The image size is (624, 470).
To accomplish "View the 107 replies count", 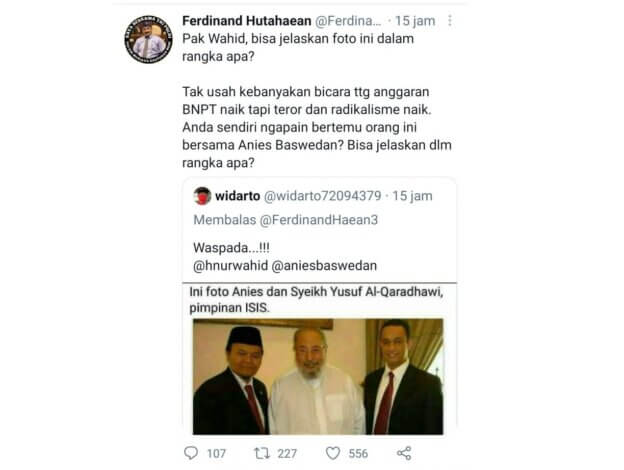I will coord(216,453).
